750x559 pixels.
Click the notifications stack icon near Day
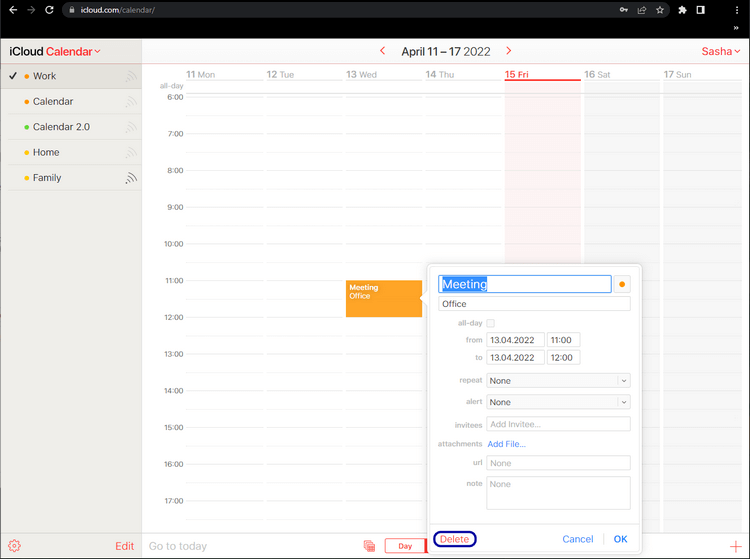coord(369,546)
